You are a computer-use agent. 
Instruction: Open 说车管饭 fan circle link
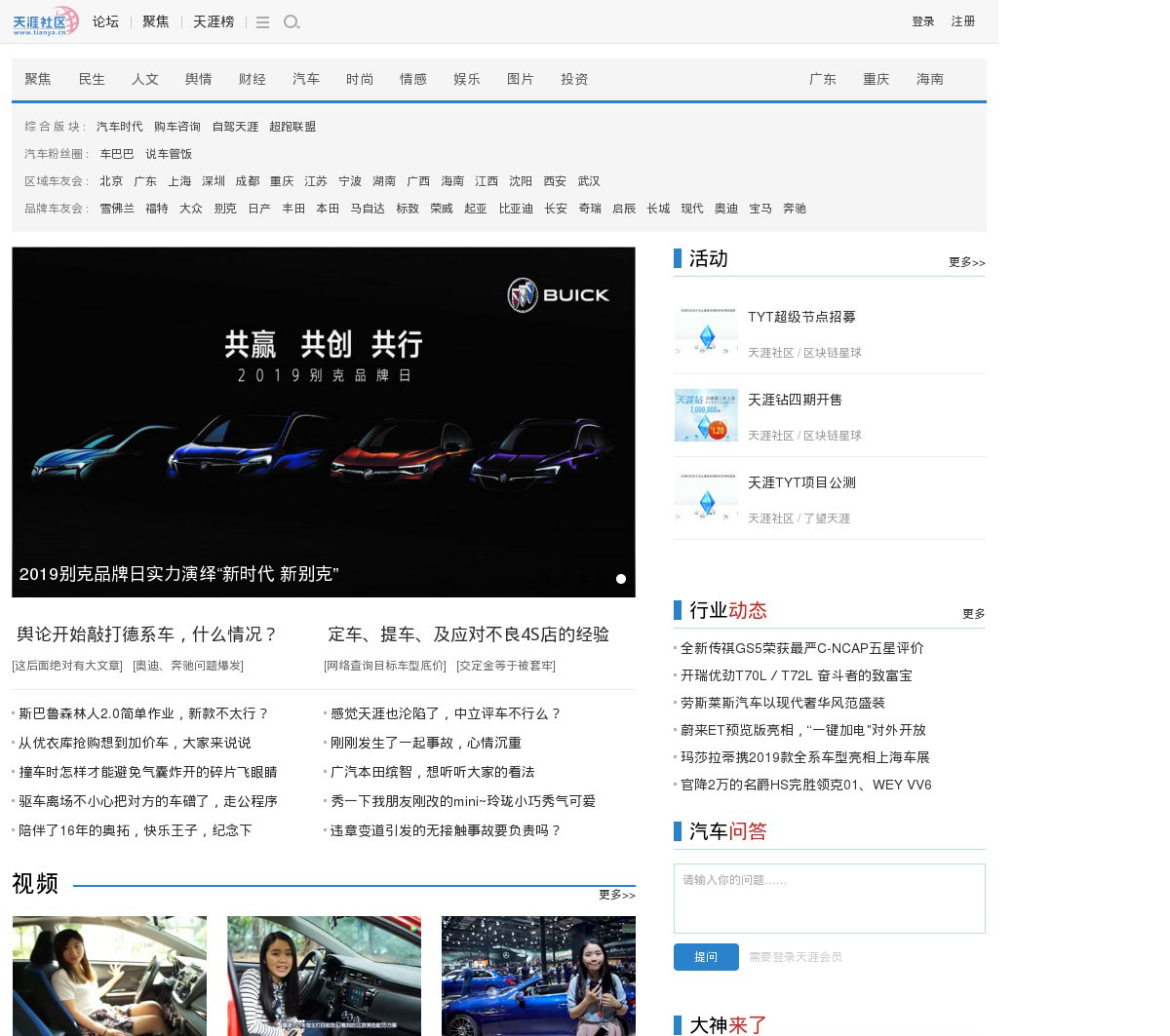(169, 154)
